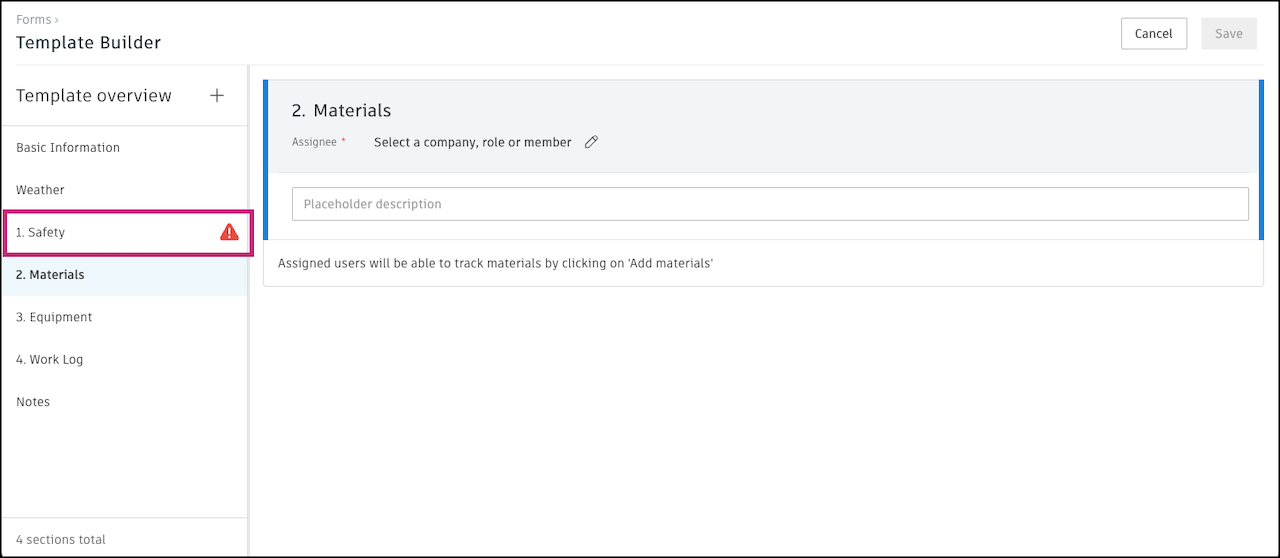Select the Notes section
The height and width of the screenshot is (558, 1280).
tap(33, 402)
